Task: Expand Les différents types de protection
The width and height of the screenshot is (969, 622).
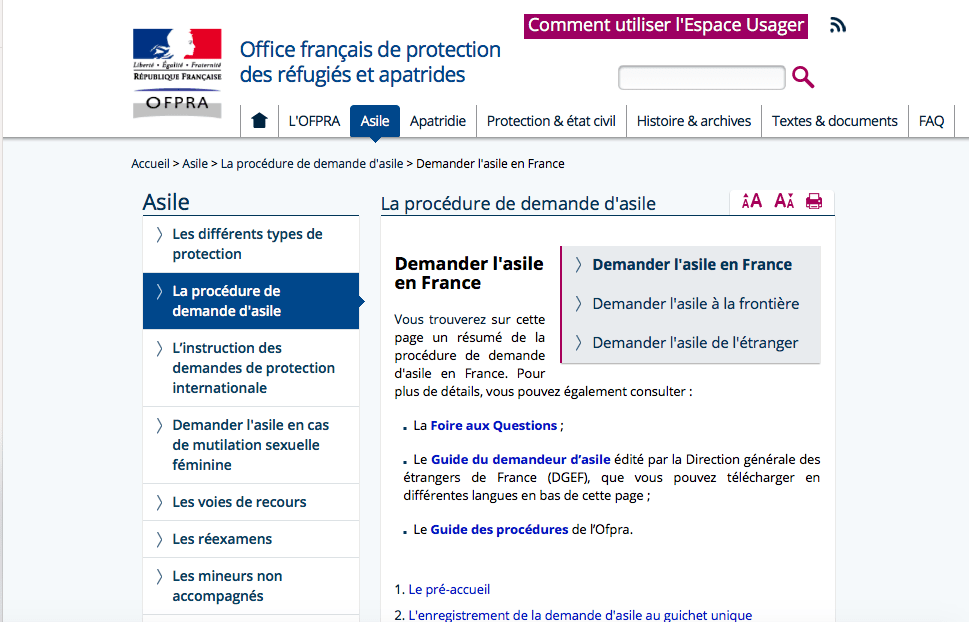Action: coord(247,244)
